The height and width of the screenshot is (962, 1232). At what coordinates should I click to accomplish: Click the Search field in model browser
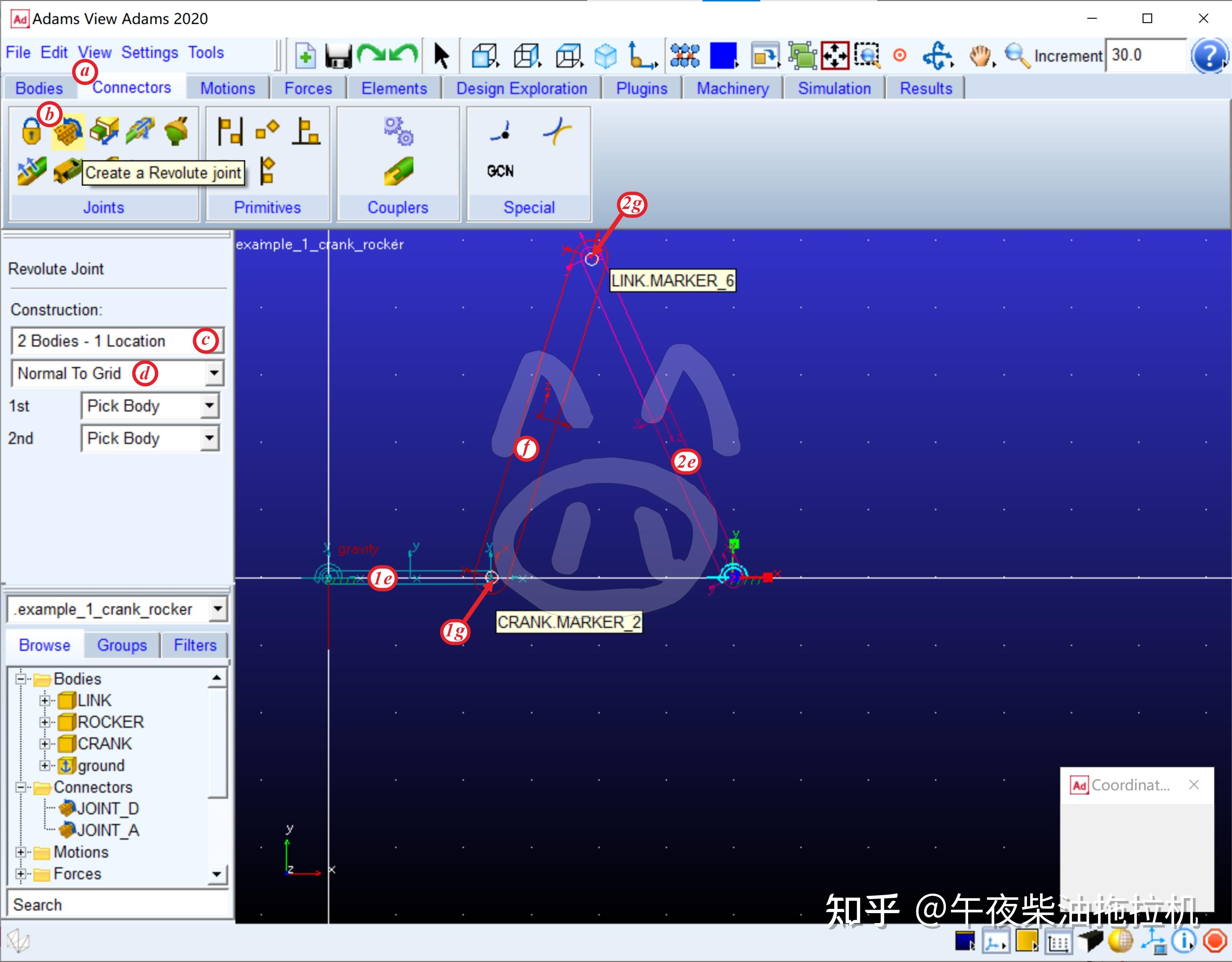tap(118, 904)
